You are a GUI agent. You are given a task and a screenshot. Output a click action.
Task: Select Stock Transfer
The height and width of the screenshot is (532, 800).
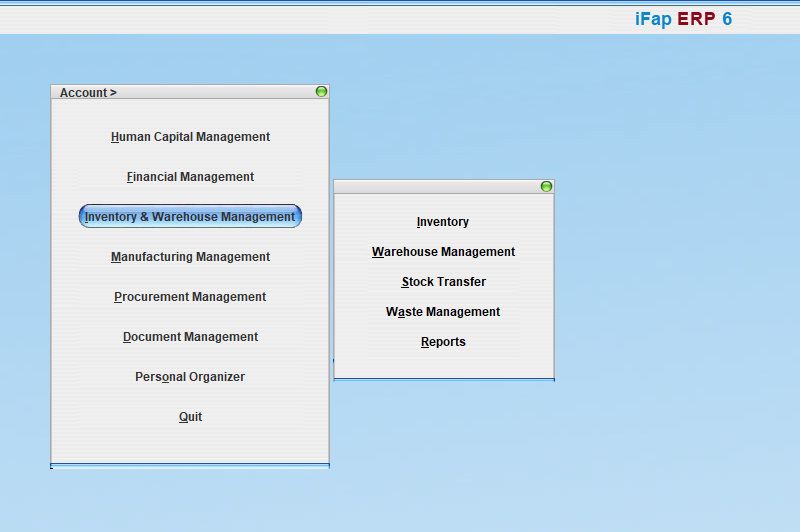[443, 282]
